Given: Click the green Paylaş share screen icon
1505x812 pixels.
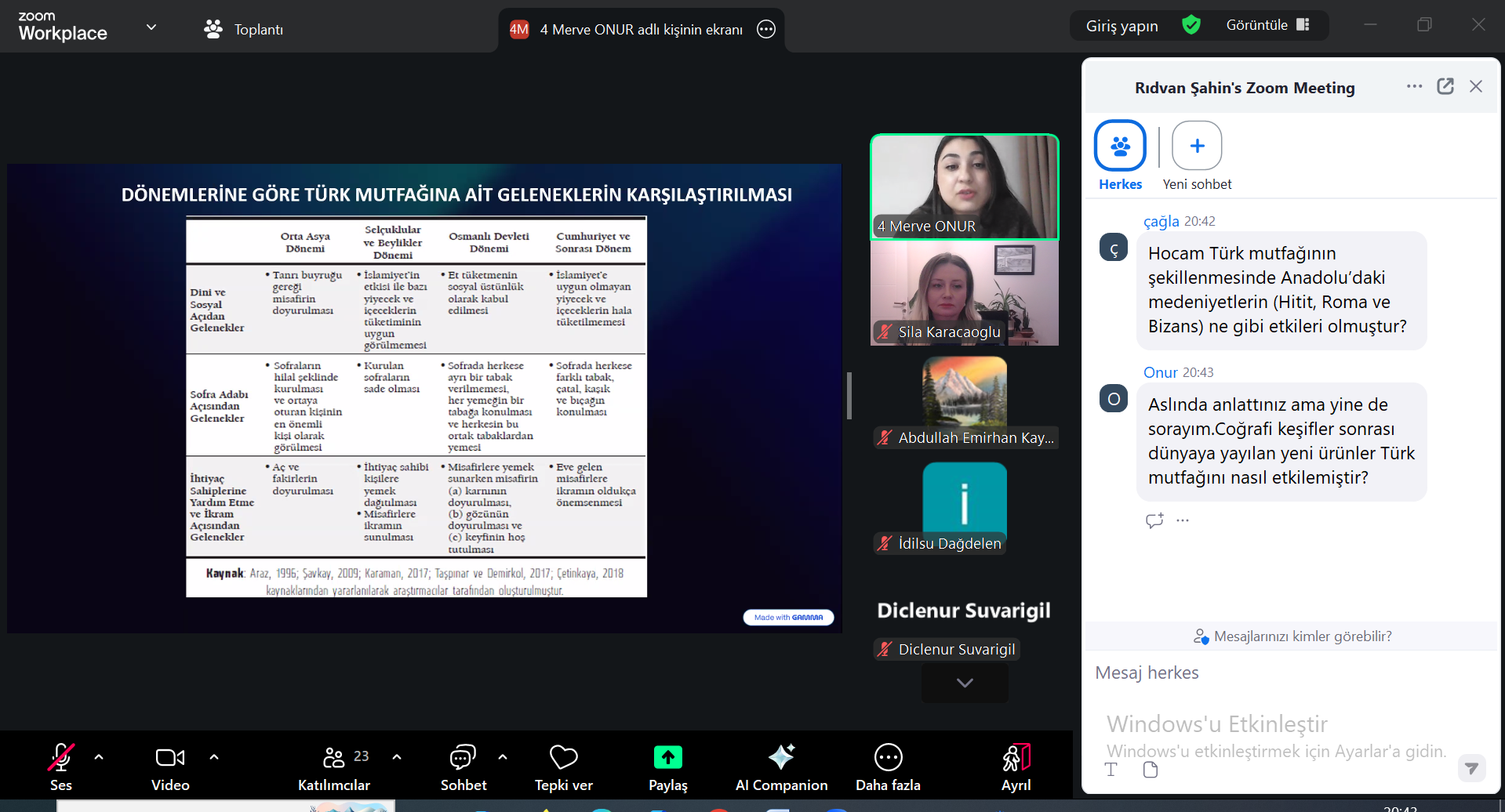Looking at the screenshot, I should coord(667,757).
